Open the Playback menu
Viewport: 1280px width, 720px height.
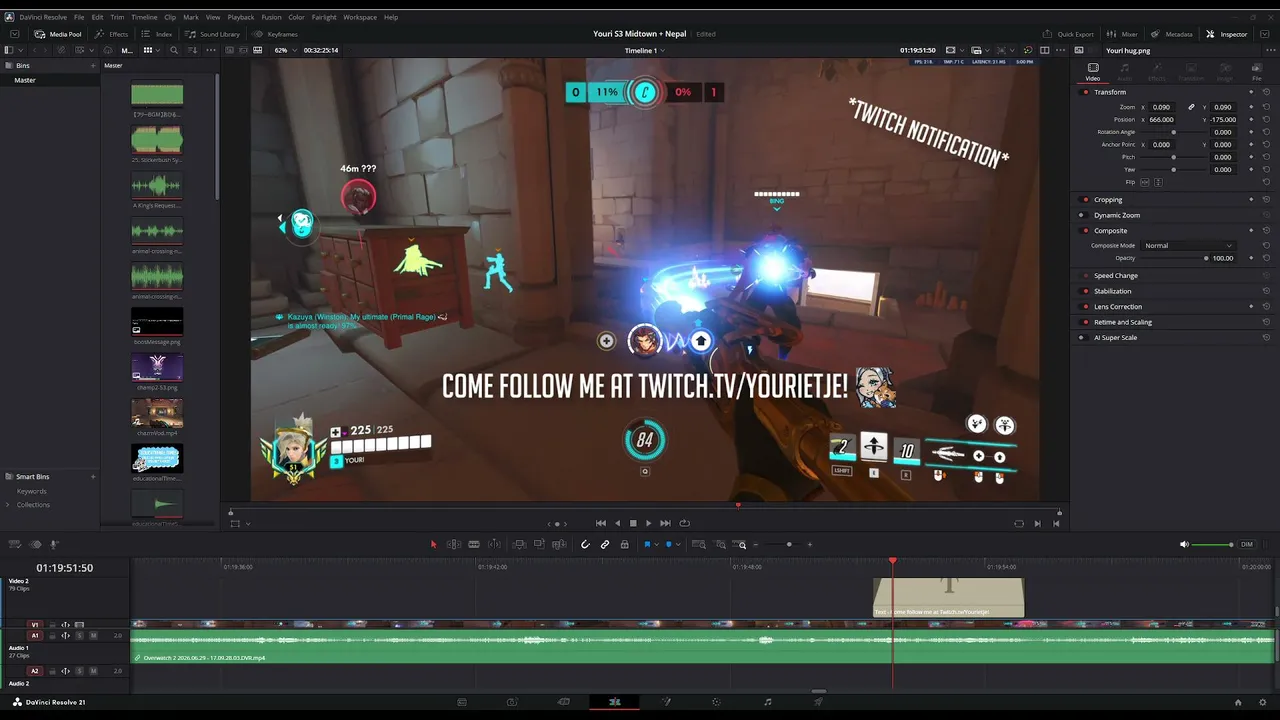coord(241,17)
